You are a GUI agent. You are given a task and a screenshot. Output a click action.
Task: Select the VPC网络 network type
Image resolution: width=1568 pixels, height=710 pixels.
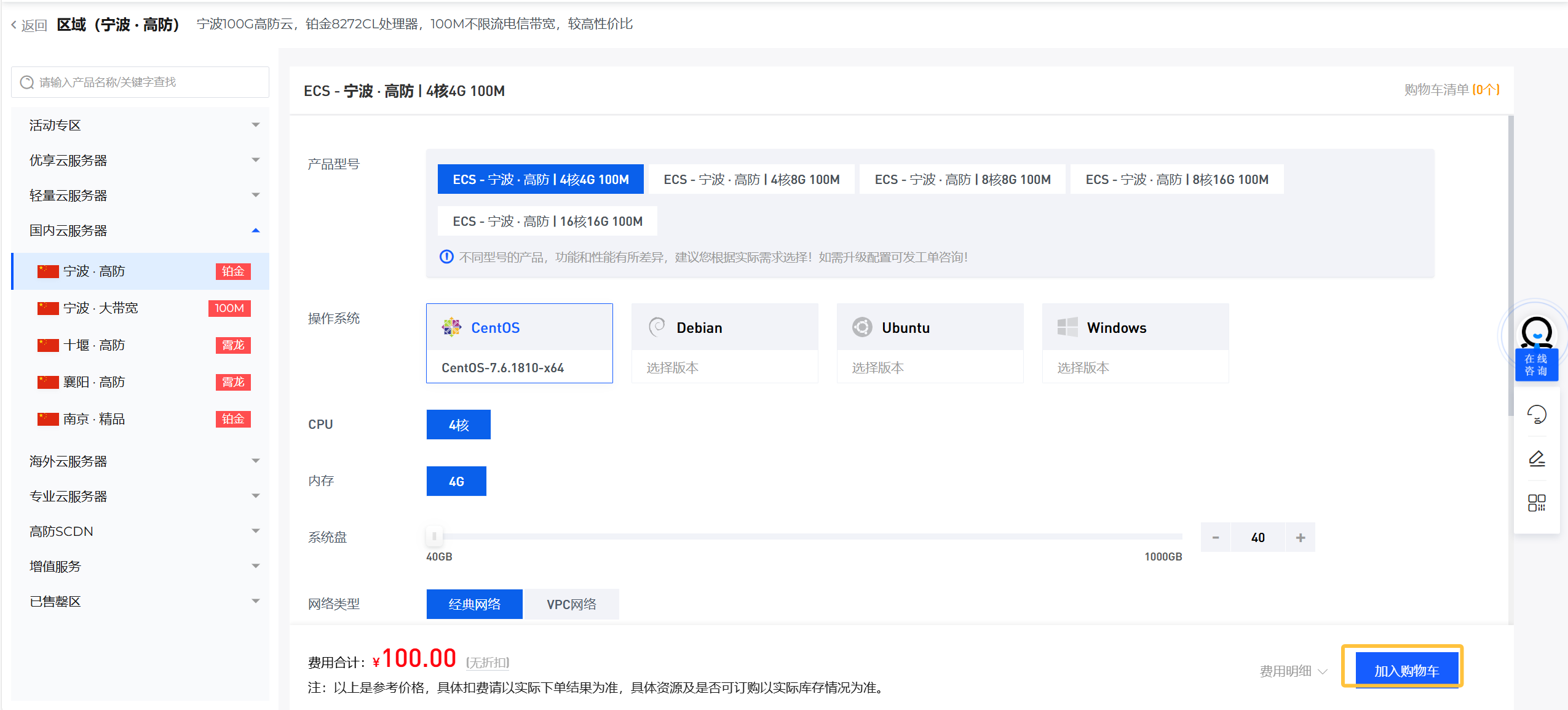(571, 604)
